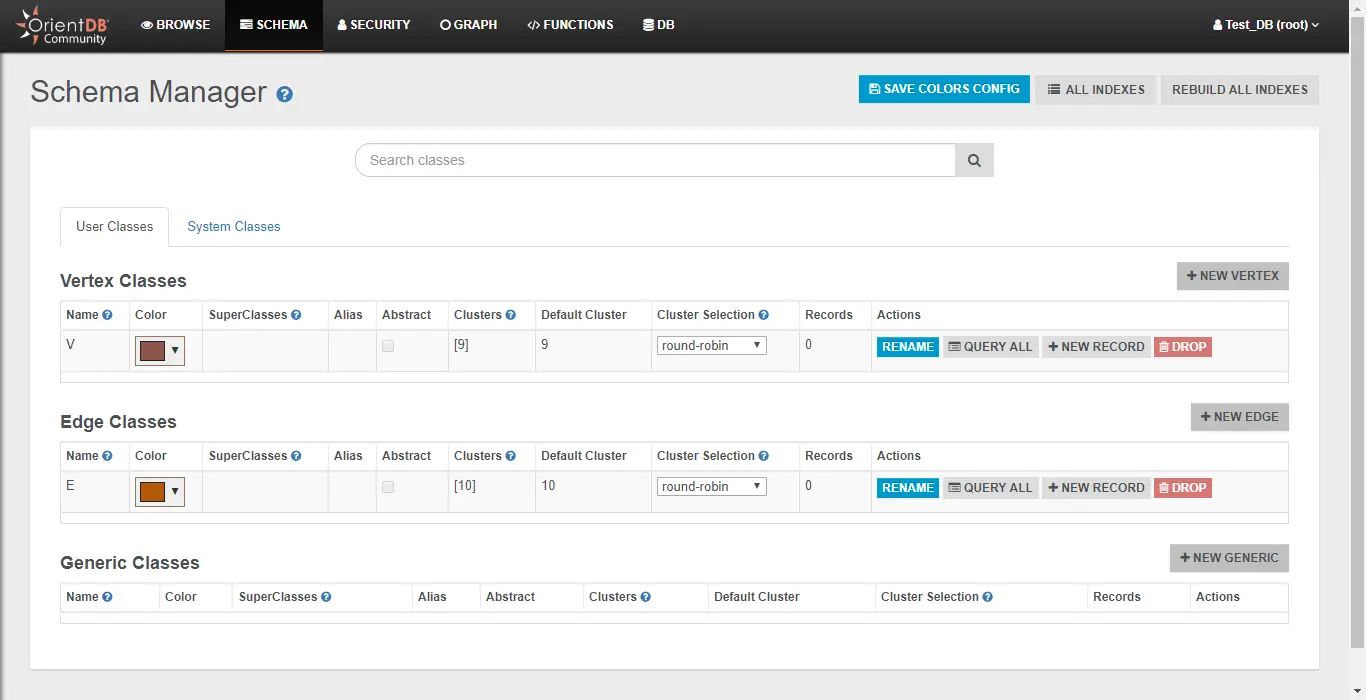This screenshot has width=1366, height=700.
Task: Drop the V vertex class
Action: 1183,347
